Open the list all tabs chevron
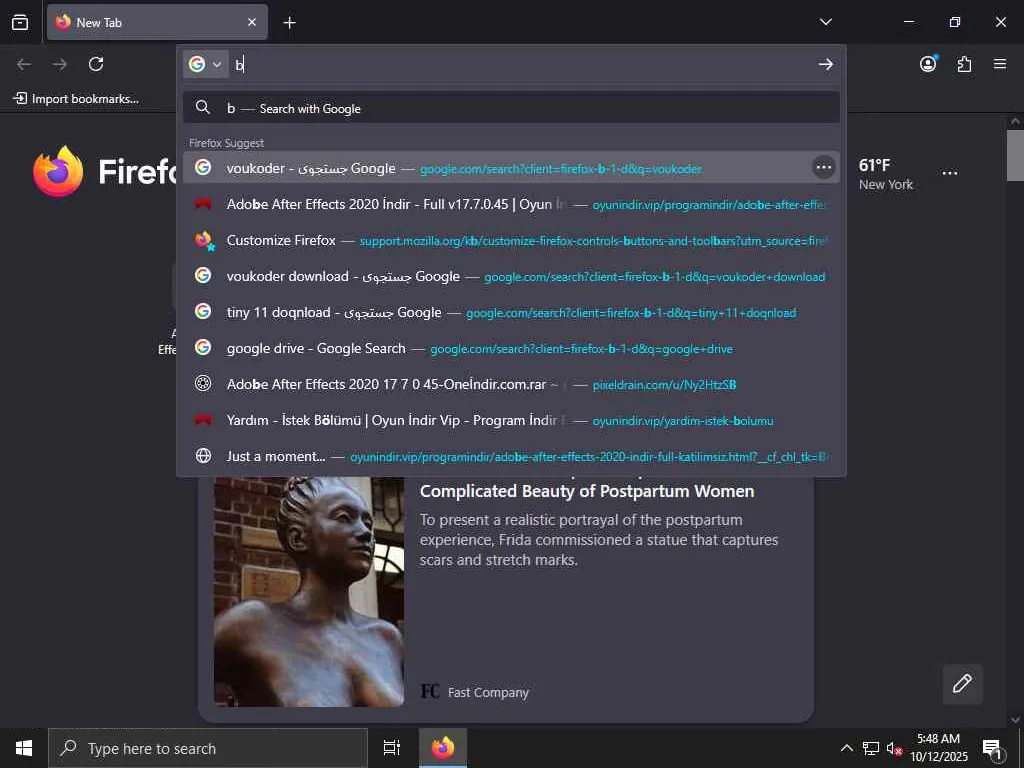Image resolution: width=1024 pixels, height=768 pixels. point(825,22)
